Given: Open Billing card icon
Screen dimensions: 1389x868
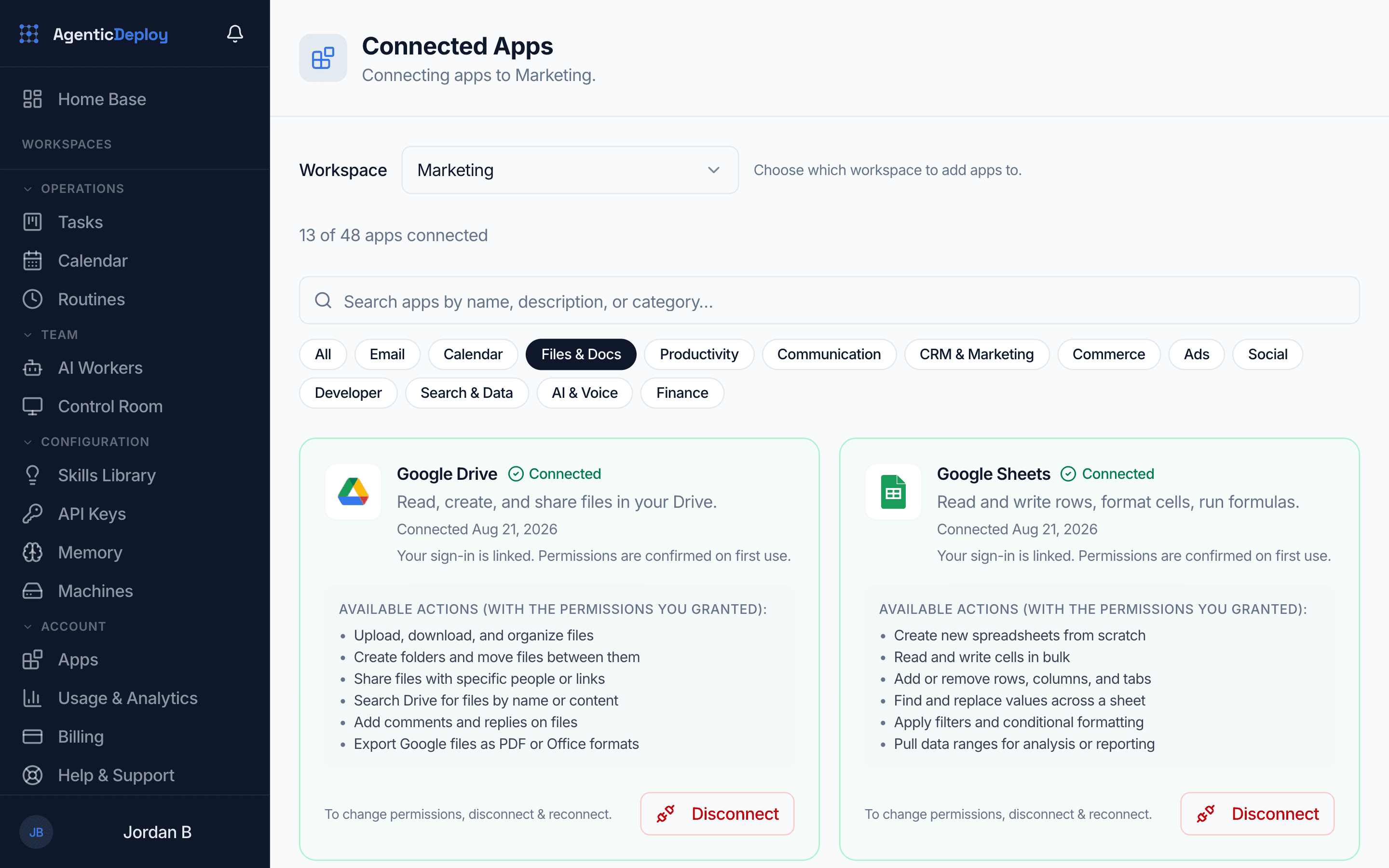Looking at the screenshot, I should point(33,736).
